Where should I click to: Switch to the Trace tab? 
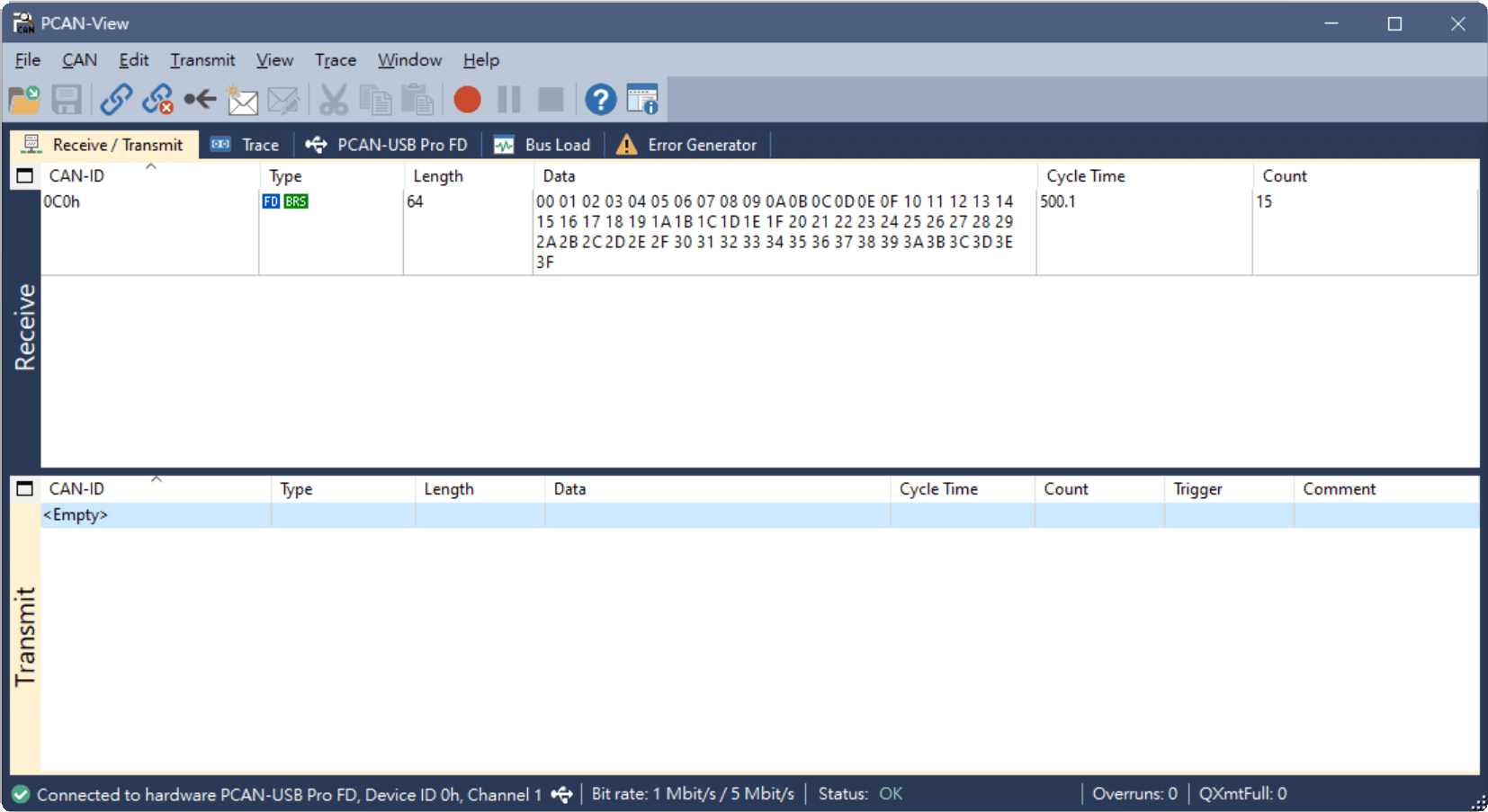click(246, 145)
